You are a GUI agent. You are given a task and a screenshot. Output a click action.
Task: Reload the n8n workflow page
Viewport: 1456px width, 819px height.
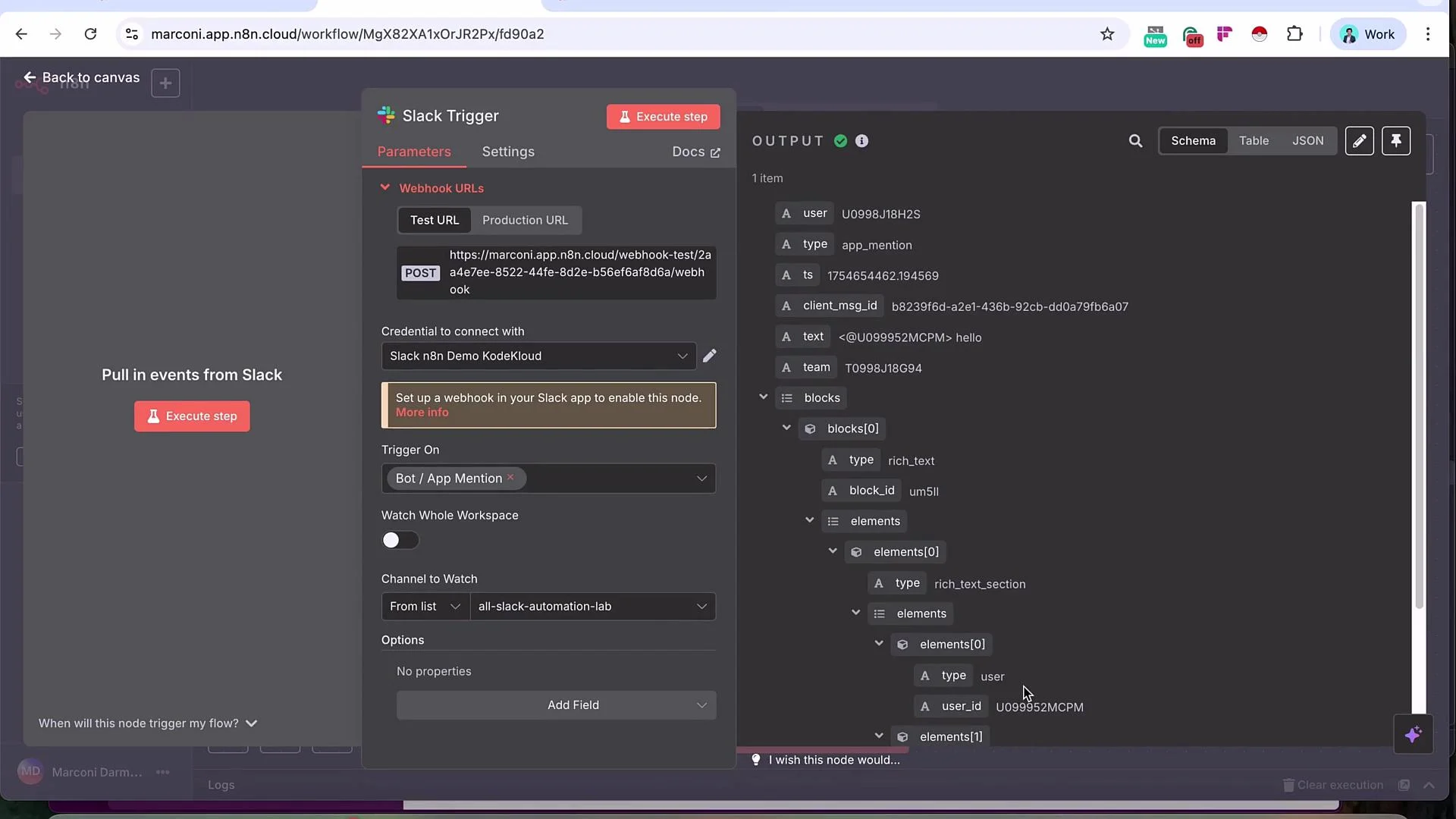click(90, 34)
